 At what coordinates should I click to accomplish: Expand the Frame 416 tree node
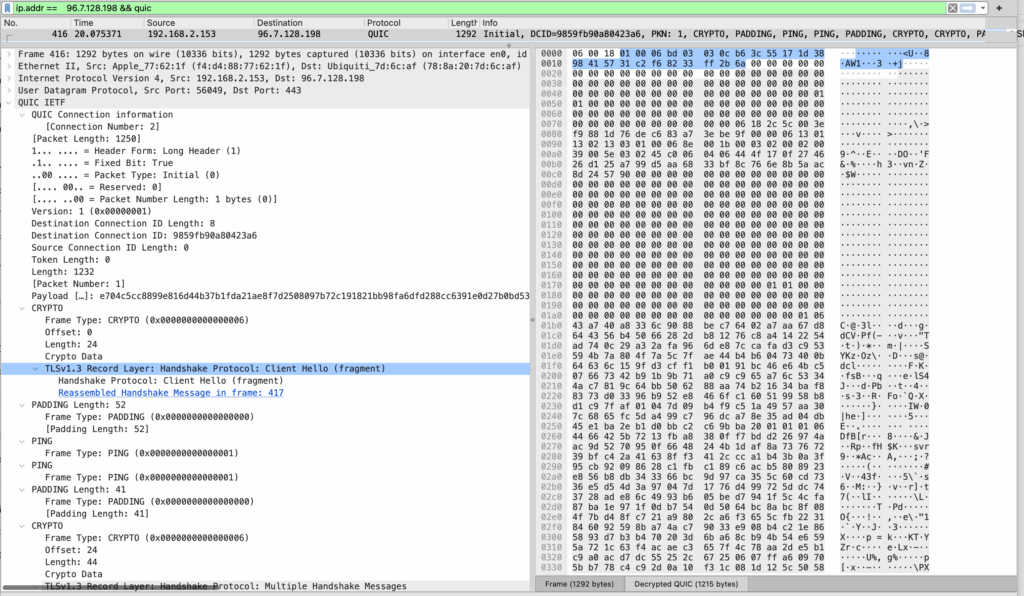point(8,54)
